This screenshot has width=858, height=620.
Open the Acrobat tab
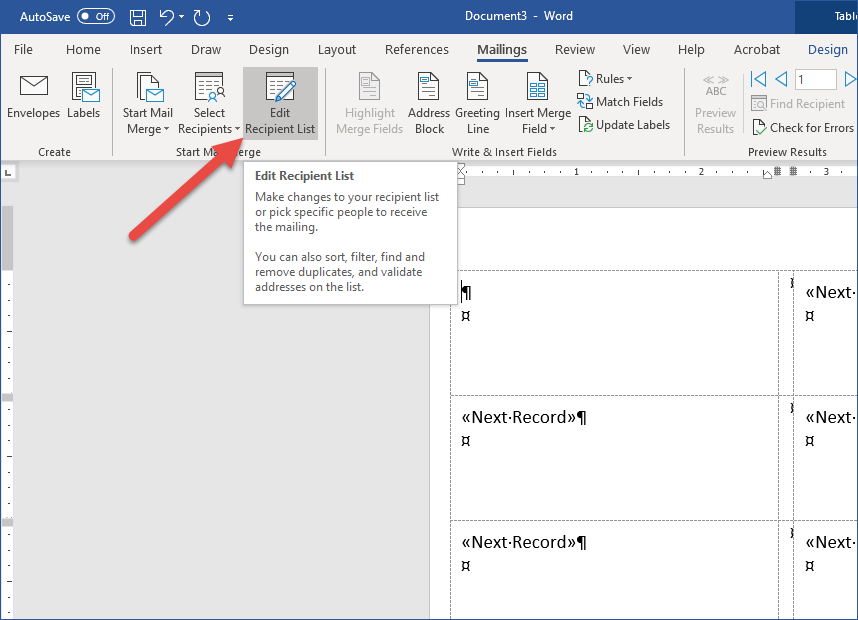point(756,49)
